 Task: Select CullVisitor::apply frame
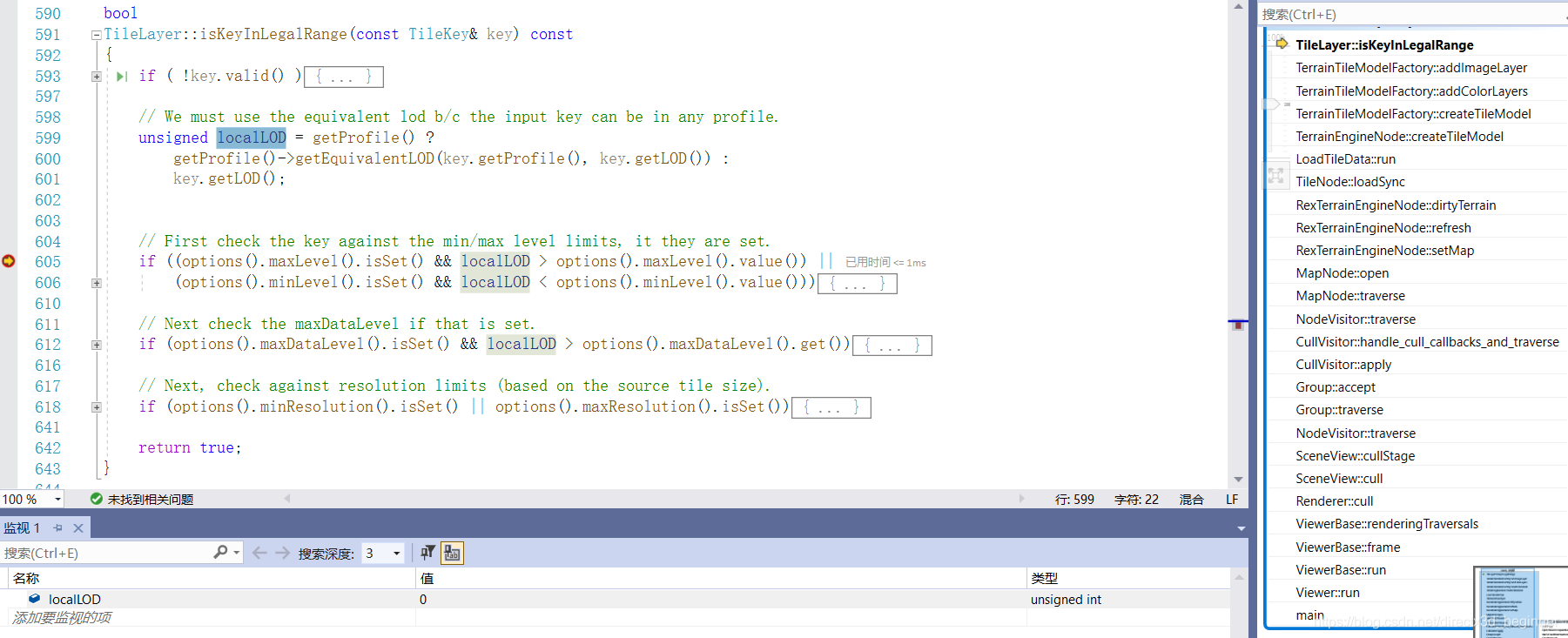pos(1343,364)
